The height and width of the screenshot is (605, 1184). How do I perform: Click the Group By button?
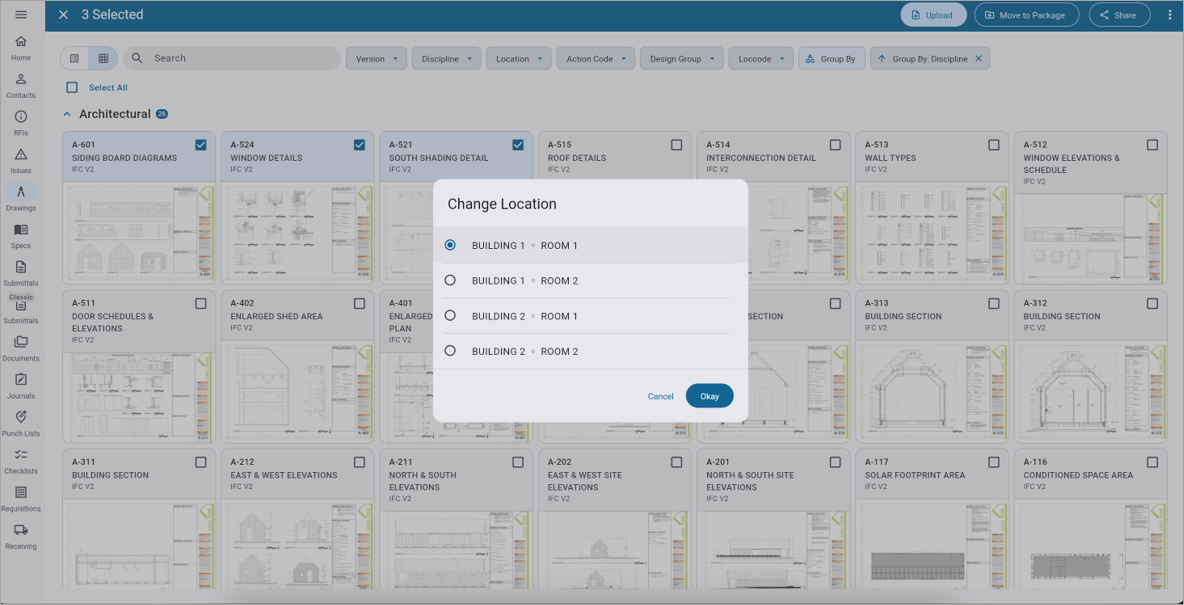tap(831, 59)
